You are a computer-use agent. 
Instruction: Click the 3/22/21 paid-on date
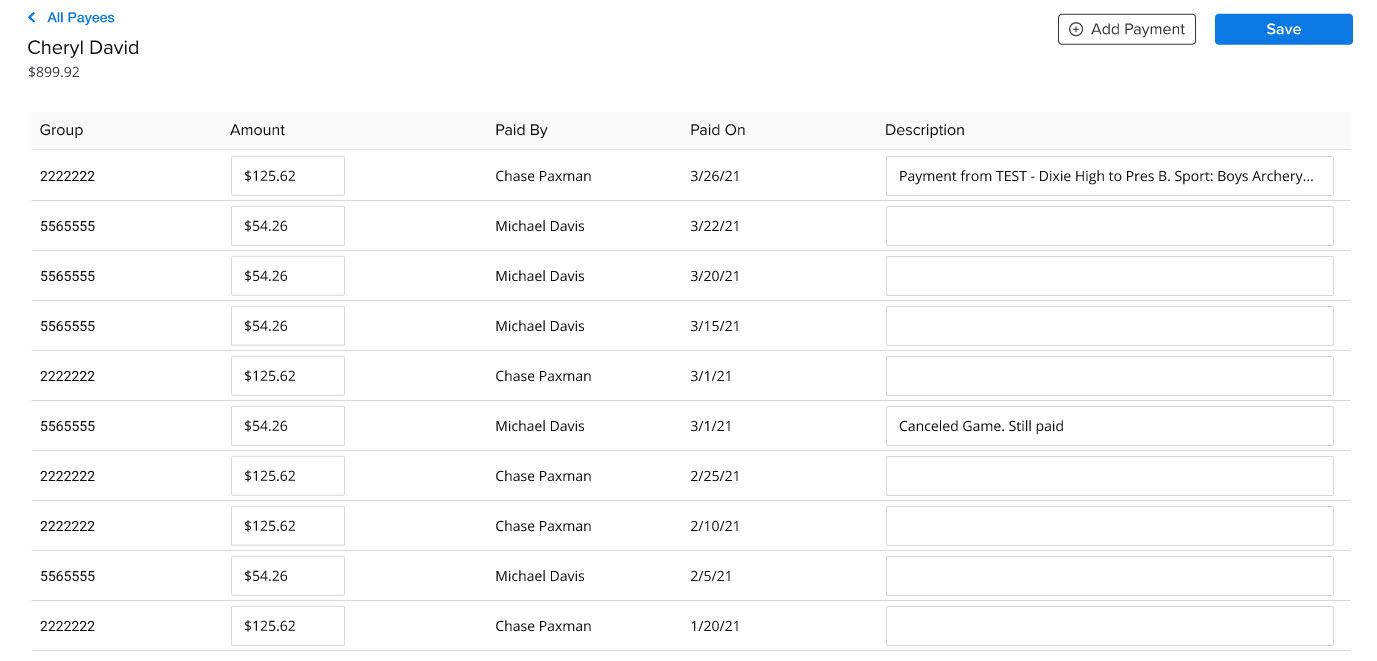pyautogui.click(x=715, y=226)
